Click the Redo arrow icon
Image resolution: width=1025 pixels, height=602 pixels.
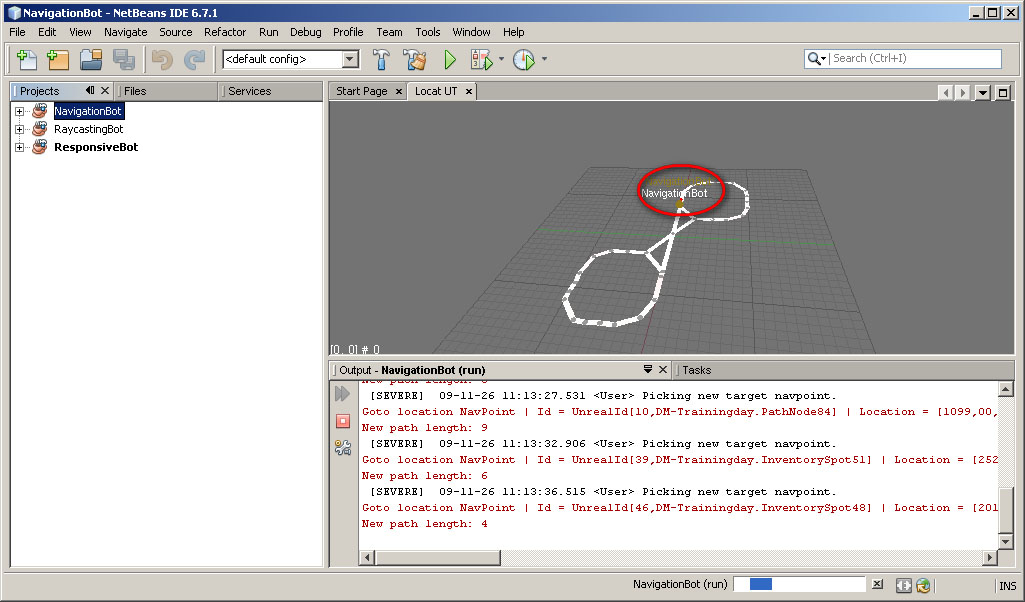point(194,59)
